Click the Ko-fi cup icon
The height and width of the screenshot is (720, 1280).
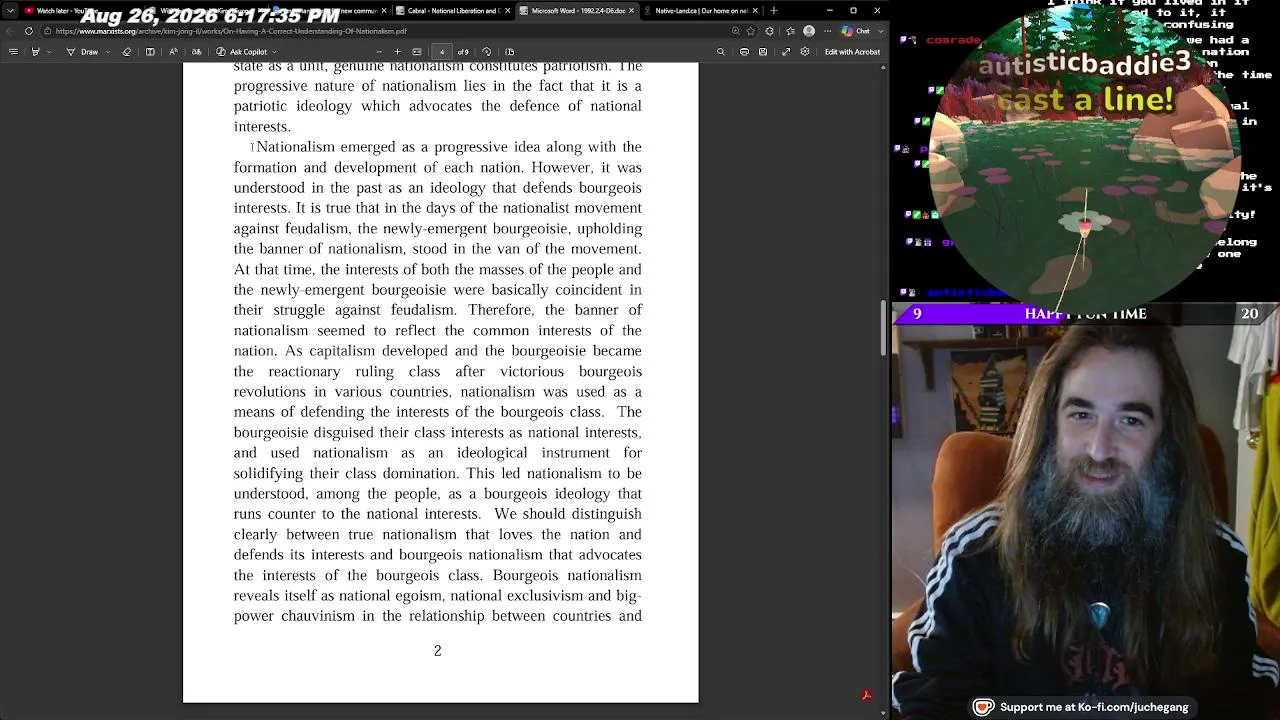point(984,707)
